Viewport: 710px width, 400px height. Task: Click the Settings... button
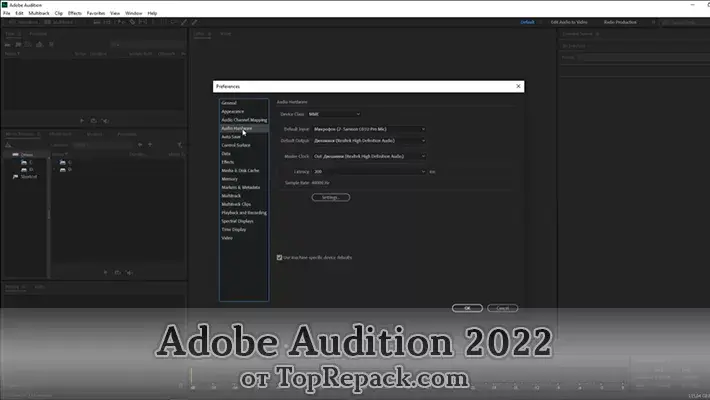[x=331, y=198]
